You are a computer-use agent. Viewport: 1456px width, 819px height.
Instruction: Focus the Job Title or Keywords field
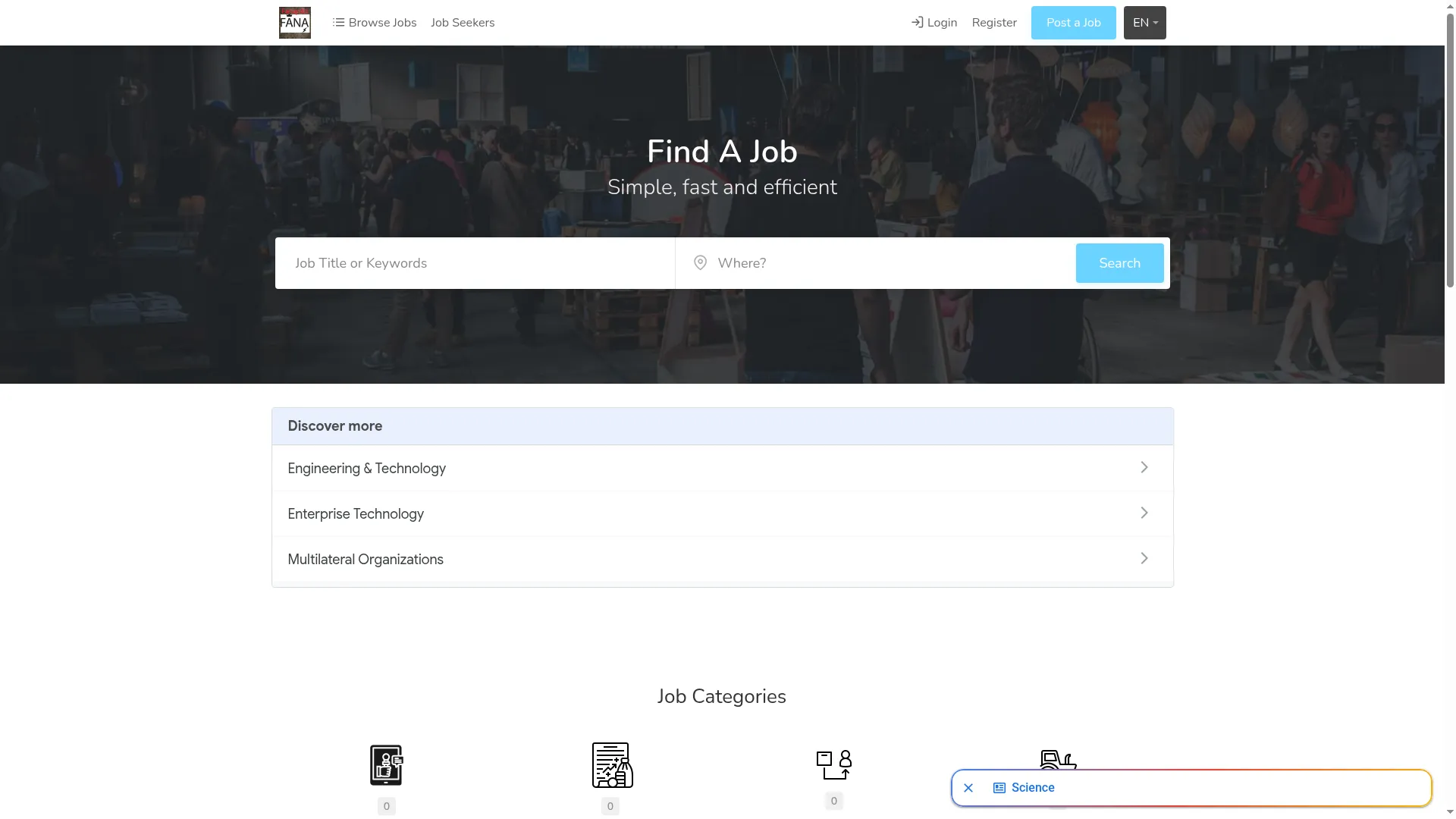pyautogui.click(x=475, y=263)
